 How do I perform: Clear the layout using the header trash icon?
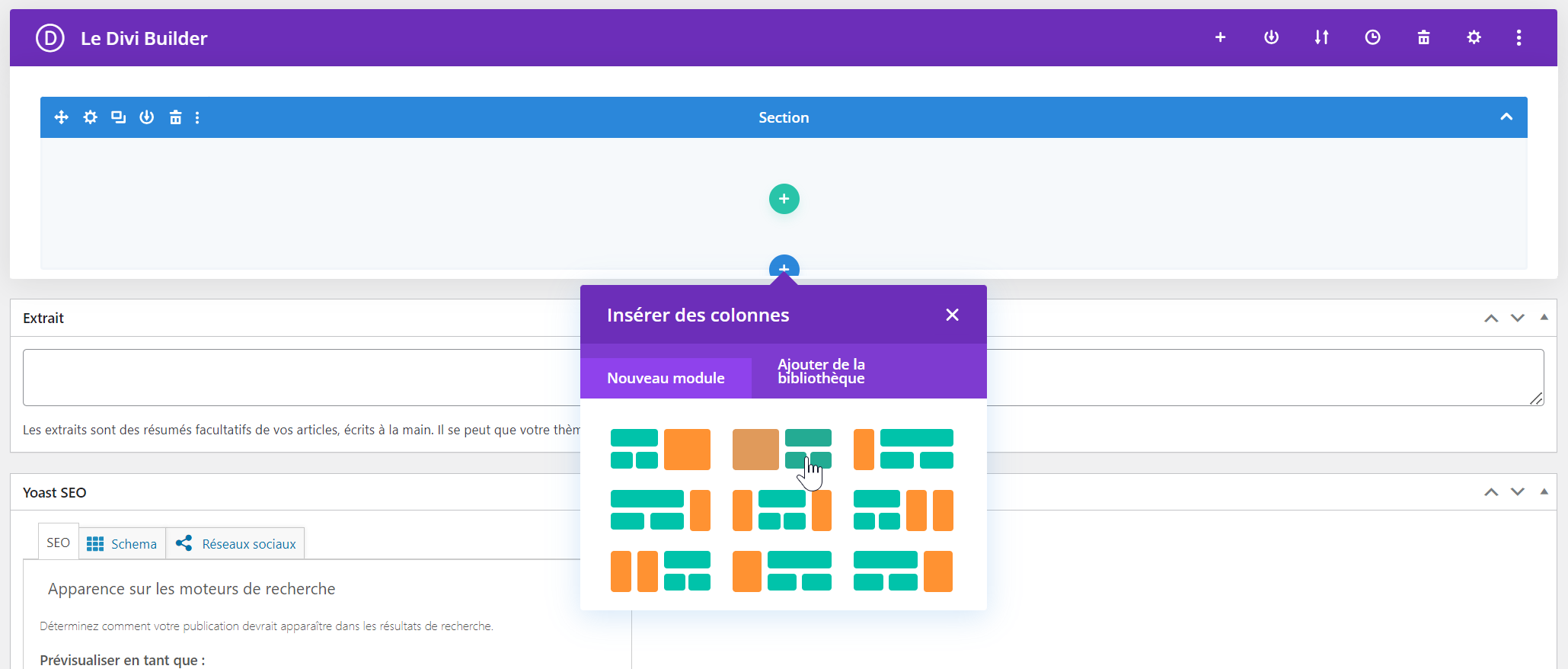[x=1423, y=37]
